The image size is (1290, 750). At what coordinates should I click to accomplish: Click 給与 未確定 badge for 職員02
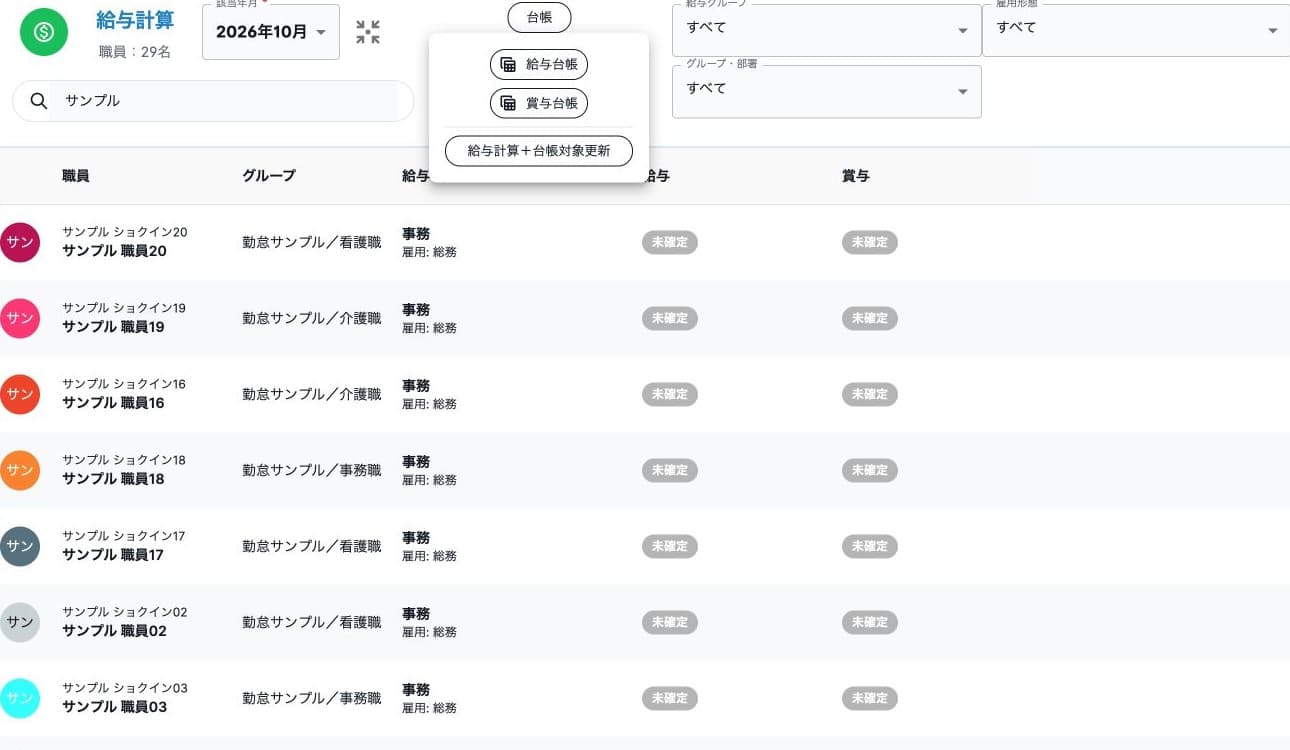[670, 622]
